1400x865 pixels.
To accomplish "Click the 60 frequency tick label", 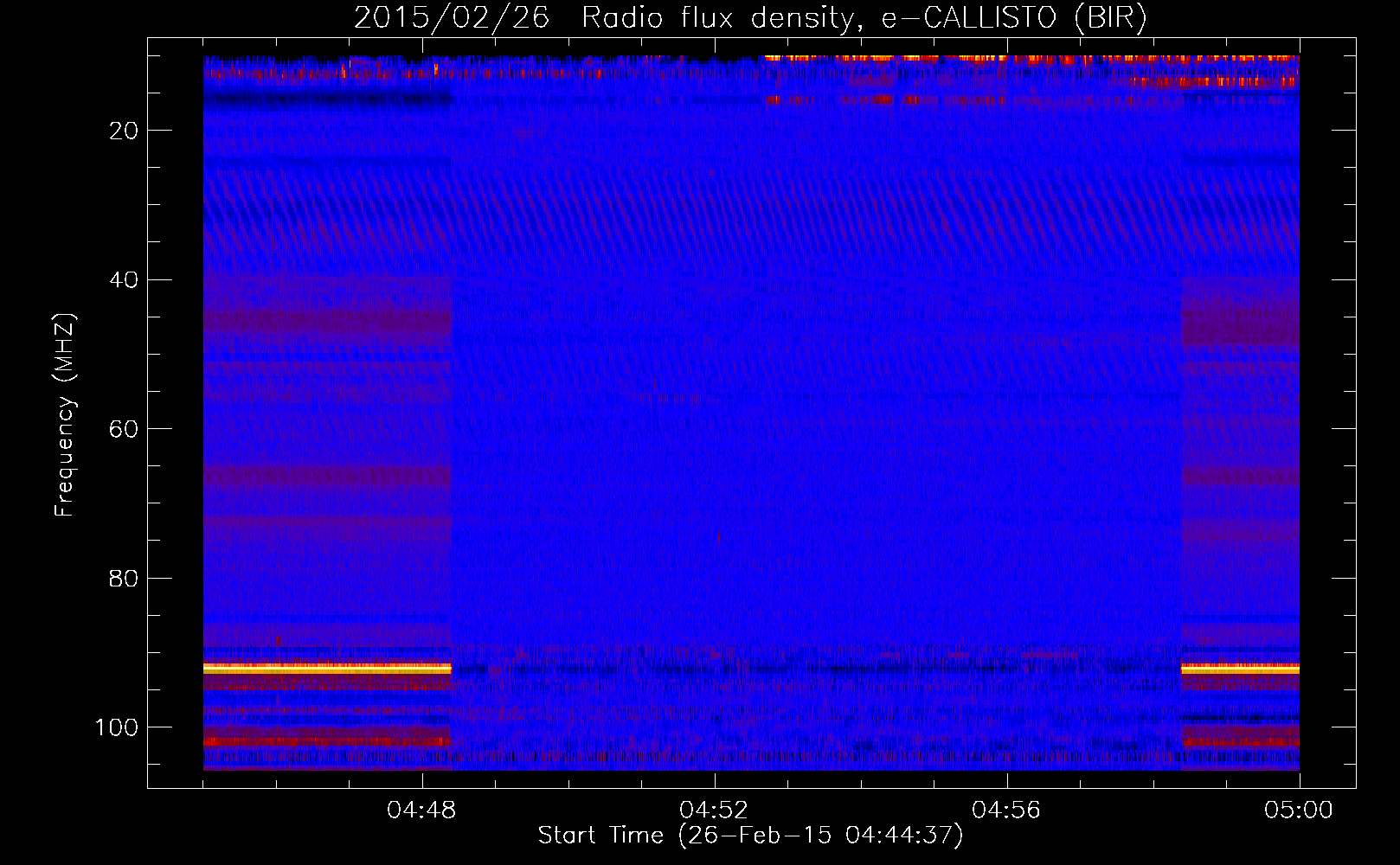I will [125, 429].
